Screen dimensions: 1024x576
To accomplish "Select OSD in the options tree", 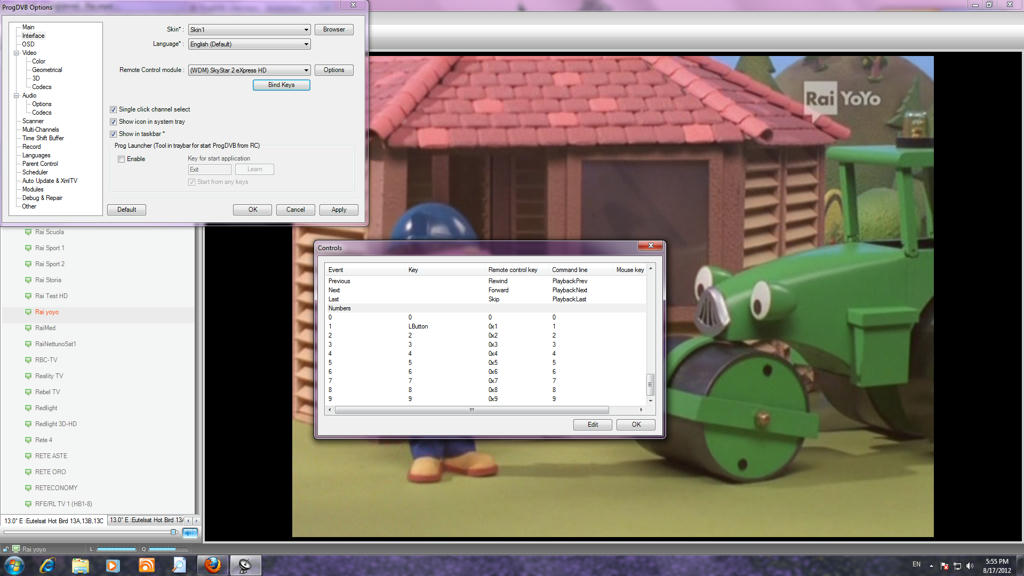I will [28, 44].
